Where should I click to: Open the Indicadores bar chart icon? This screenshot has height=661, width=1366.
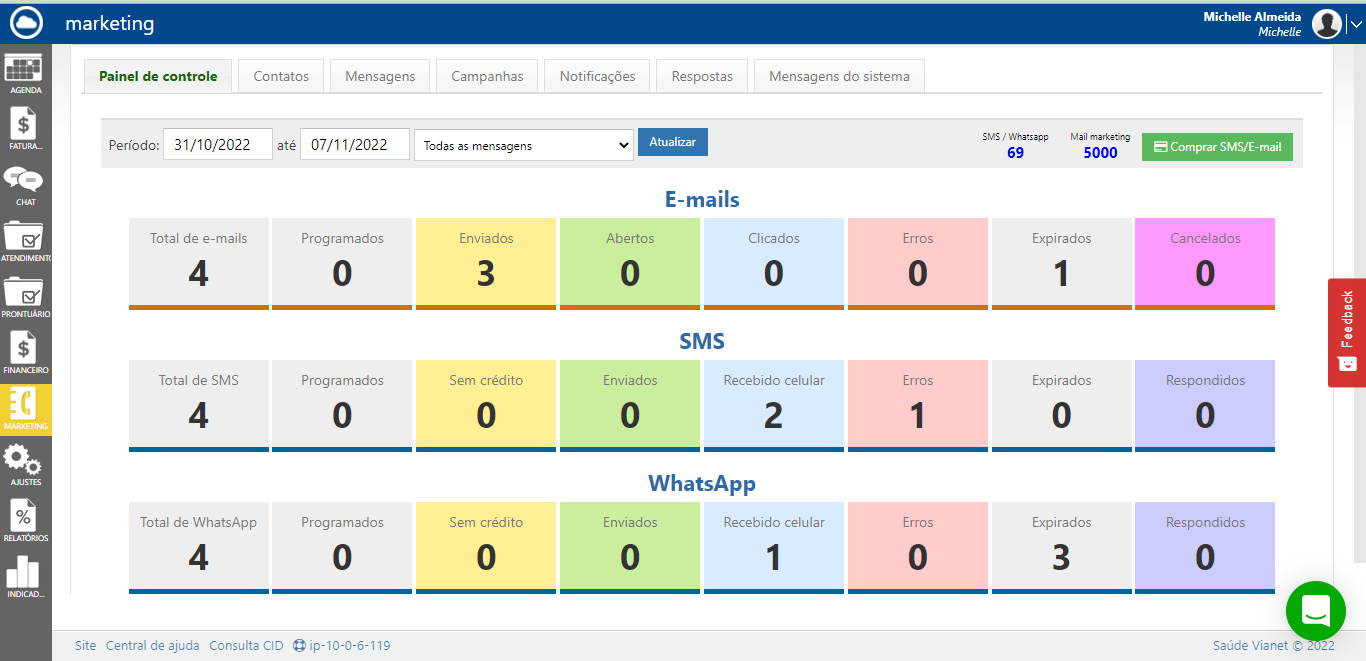(x=25, y=577)
